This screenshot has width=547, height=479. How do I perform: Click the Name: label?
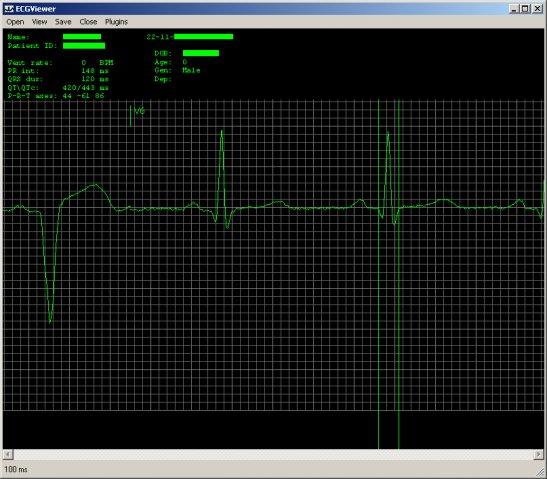(18, 37)
